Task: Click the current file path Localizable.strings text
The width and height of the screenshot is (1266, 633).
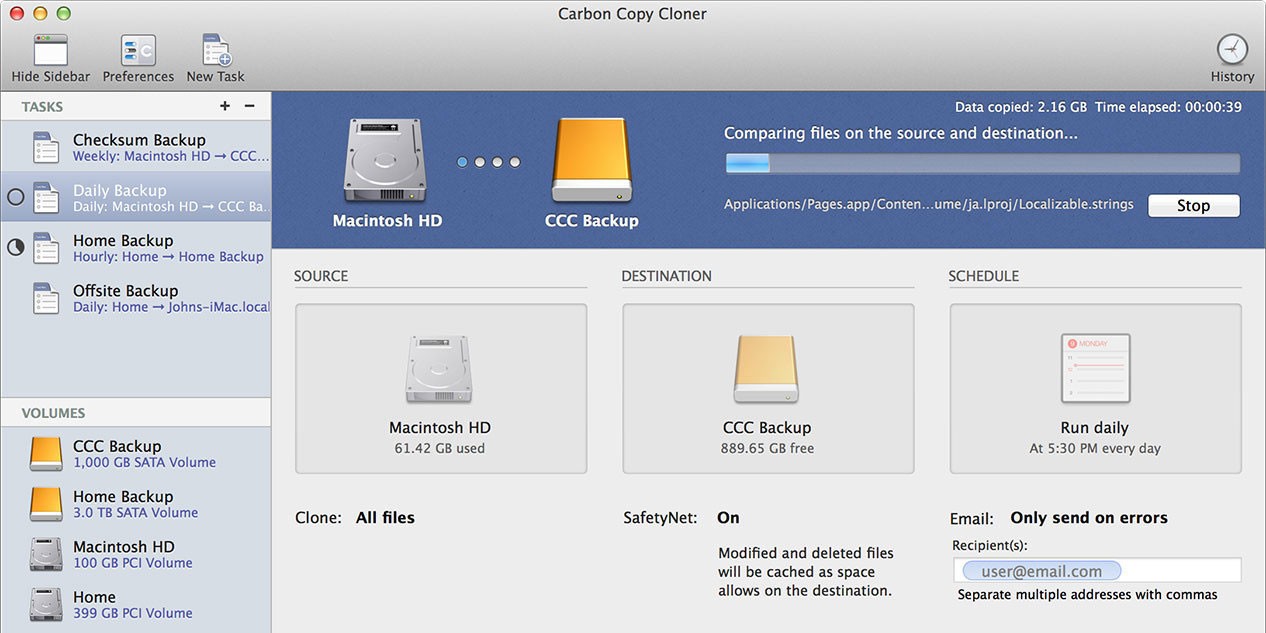Action: [929, 204]
